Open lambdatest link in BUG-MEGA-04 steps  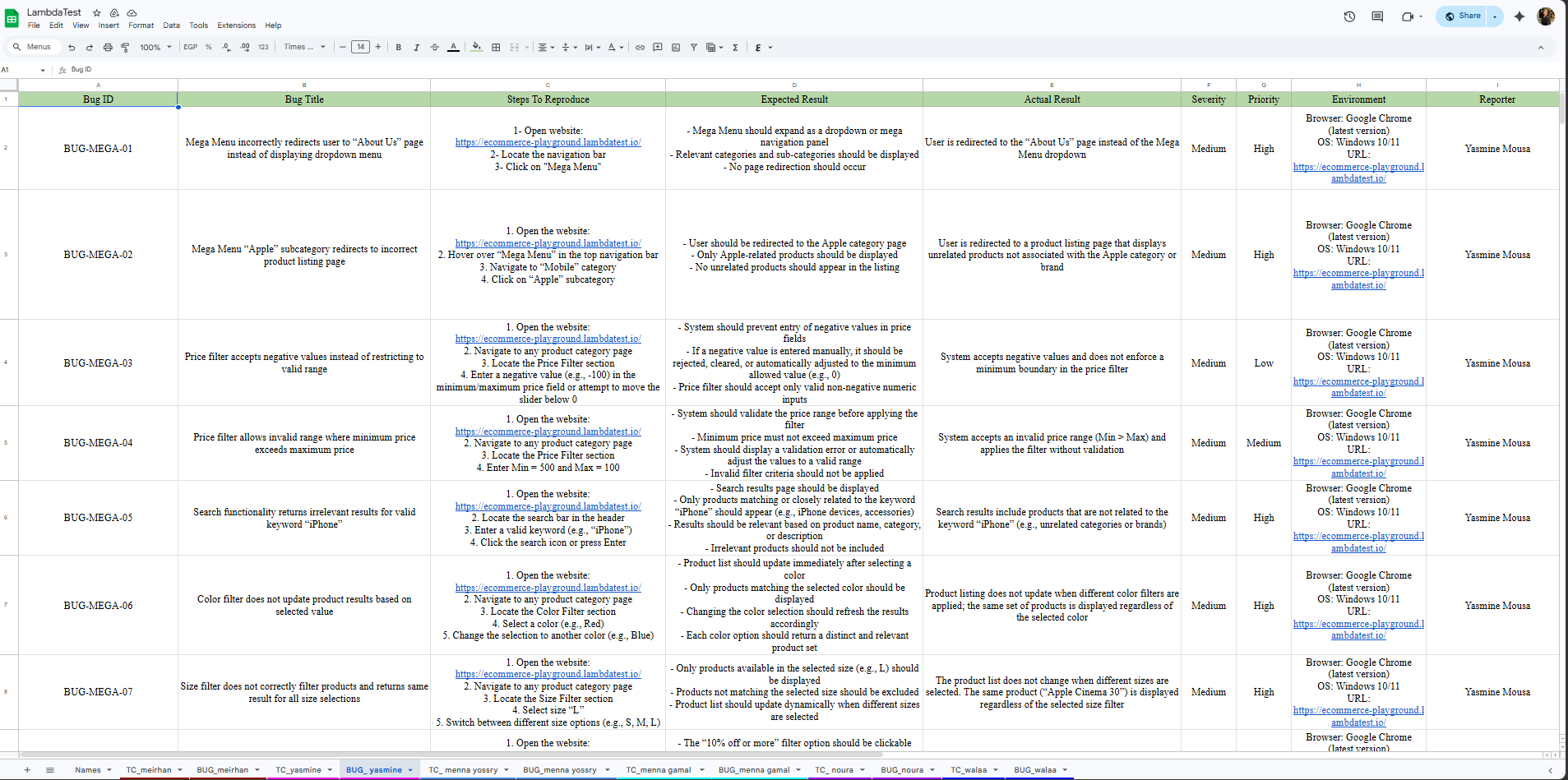tap(548, 432)
